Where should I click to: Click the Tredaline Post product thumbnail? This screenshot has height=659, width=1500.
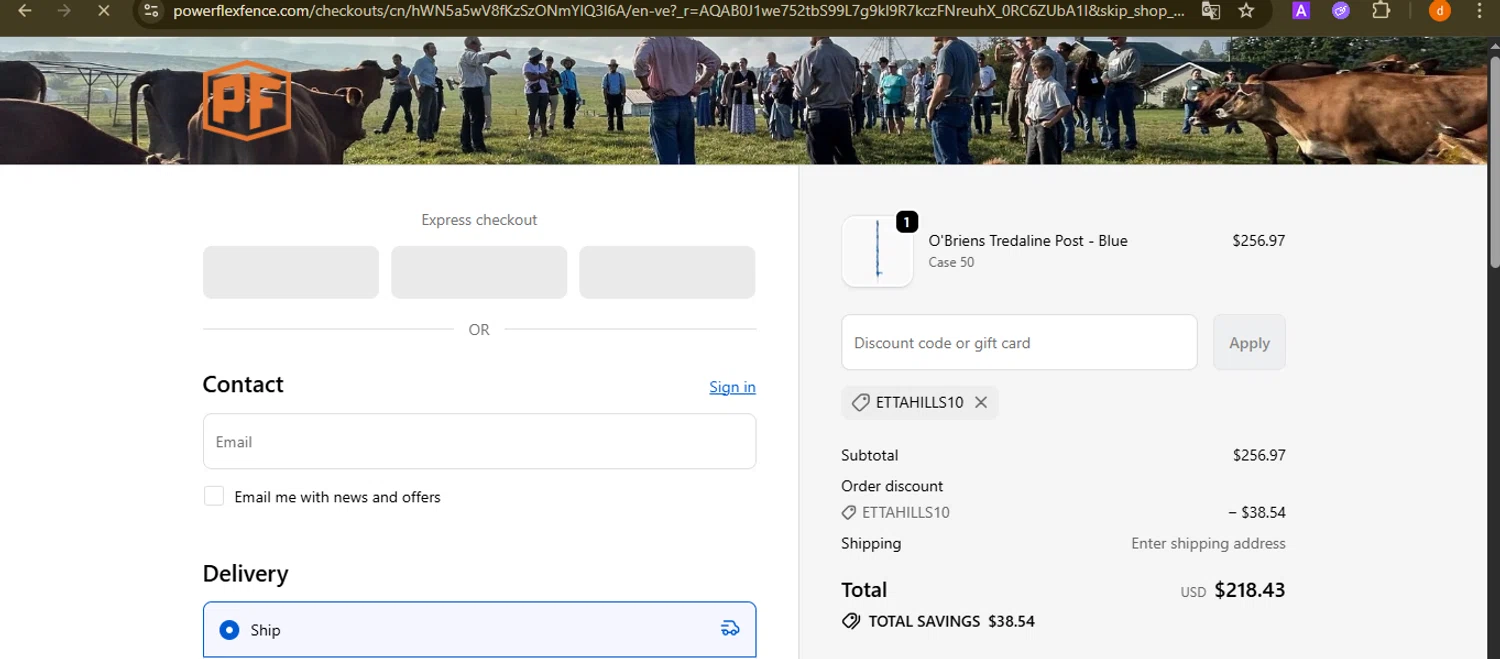coord(877,251)
